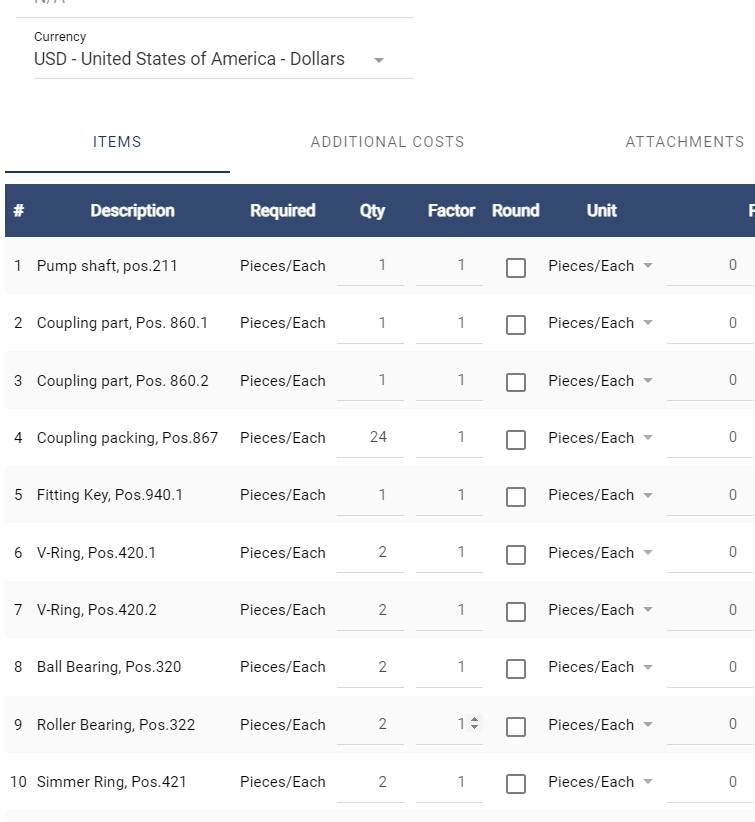Edit Factor field for Pump shaft
Screen dimensions: 755x822
point(450,265)
